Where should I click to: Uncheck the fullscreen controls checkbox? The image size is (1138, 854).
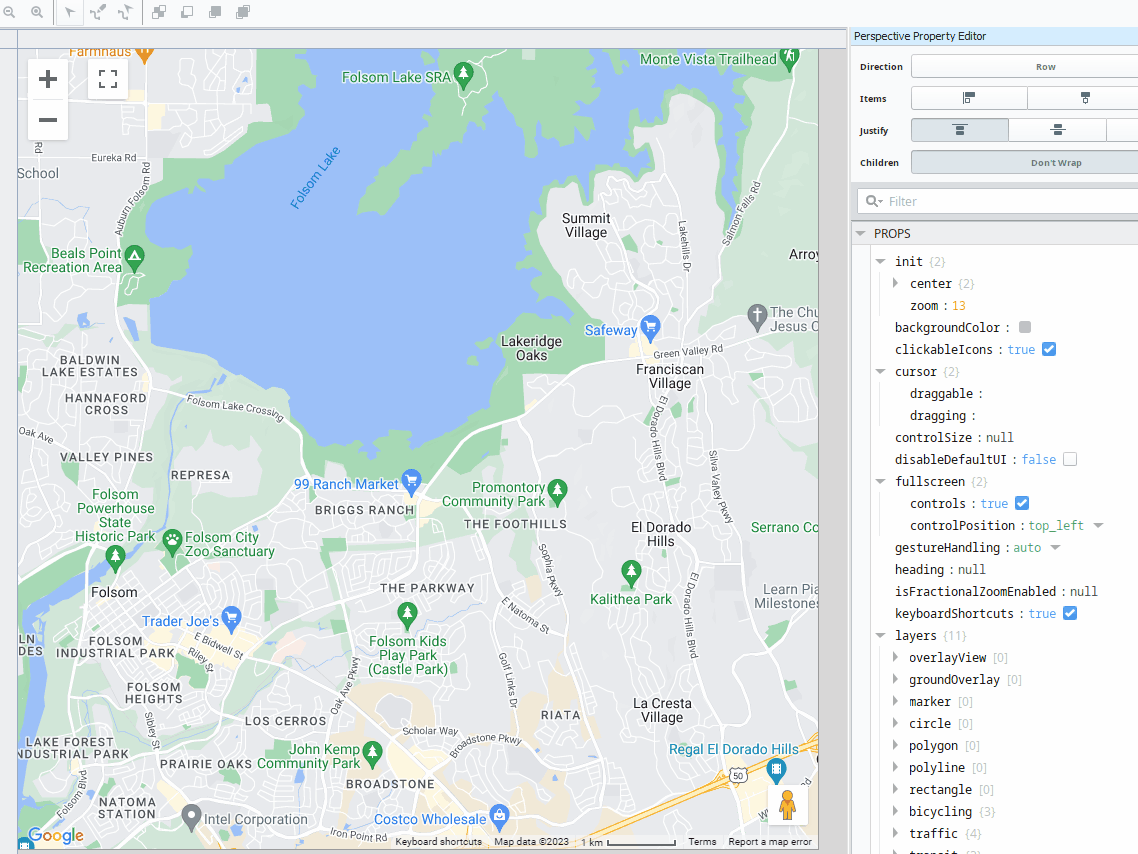coord(1022,504)
